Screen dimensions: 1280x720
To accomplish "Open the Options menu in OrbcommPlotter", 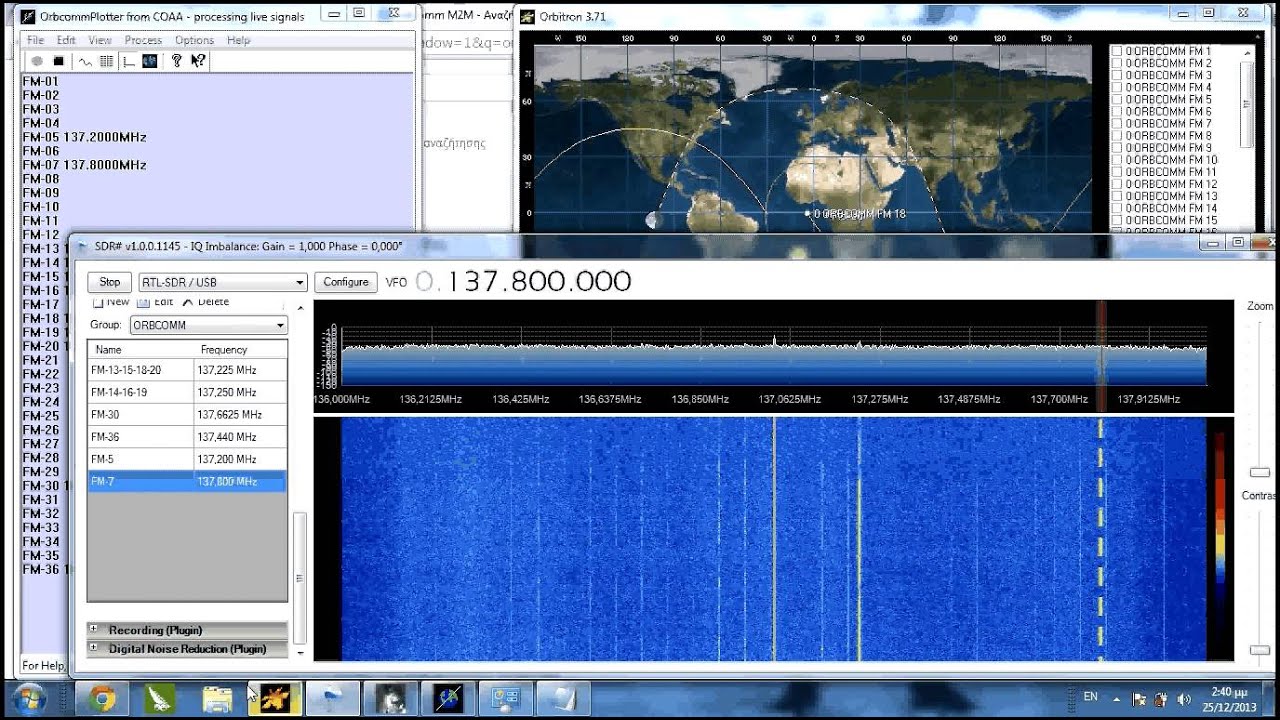I will click(x=194, y=40).
